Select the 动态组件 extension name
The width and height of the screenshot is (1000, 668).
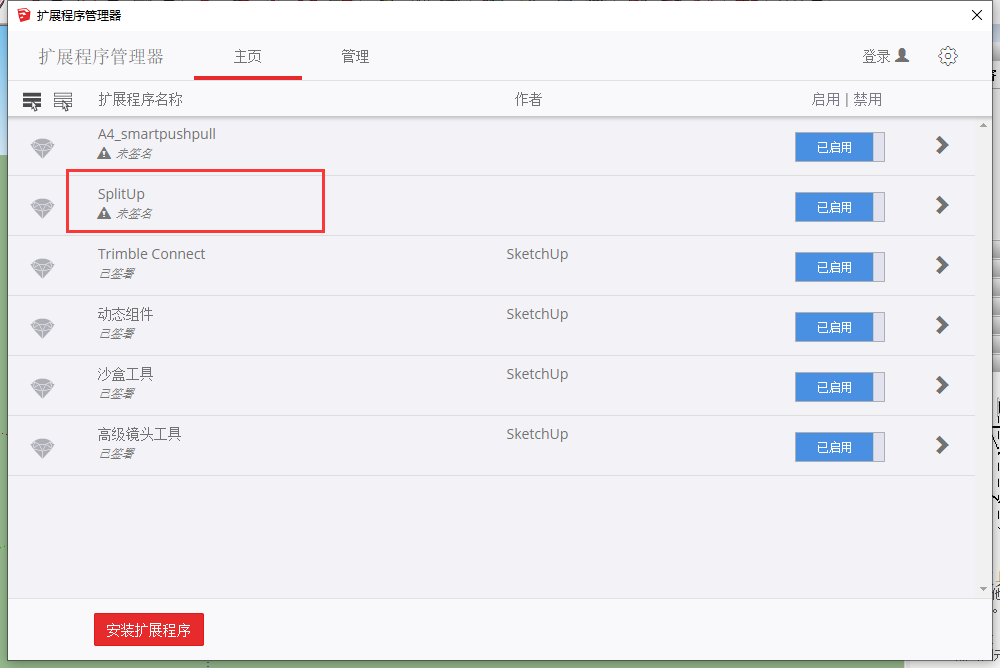(x=125, y=314)
